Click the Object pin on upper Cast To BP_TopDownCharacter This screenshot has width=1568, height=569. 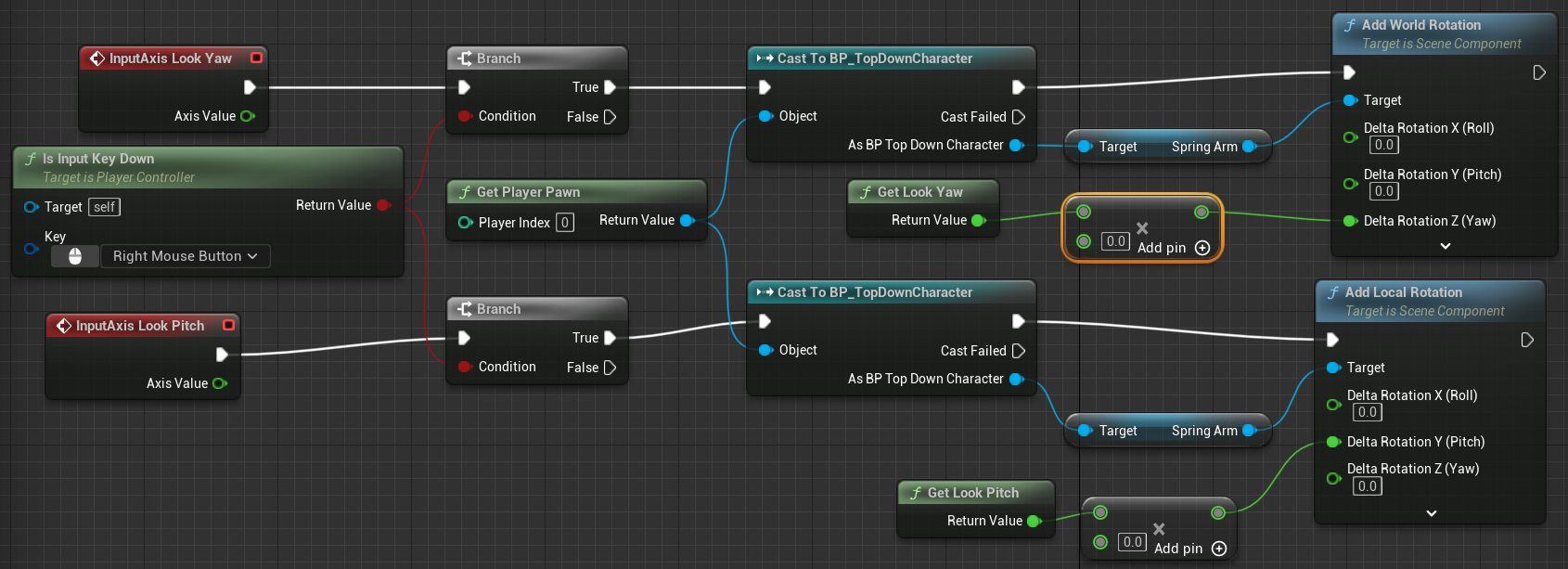[x=765, y=116]
